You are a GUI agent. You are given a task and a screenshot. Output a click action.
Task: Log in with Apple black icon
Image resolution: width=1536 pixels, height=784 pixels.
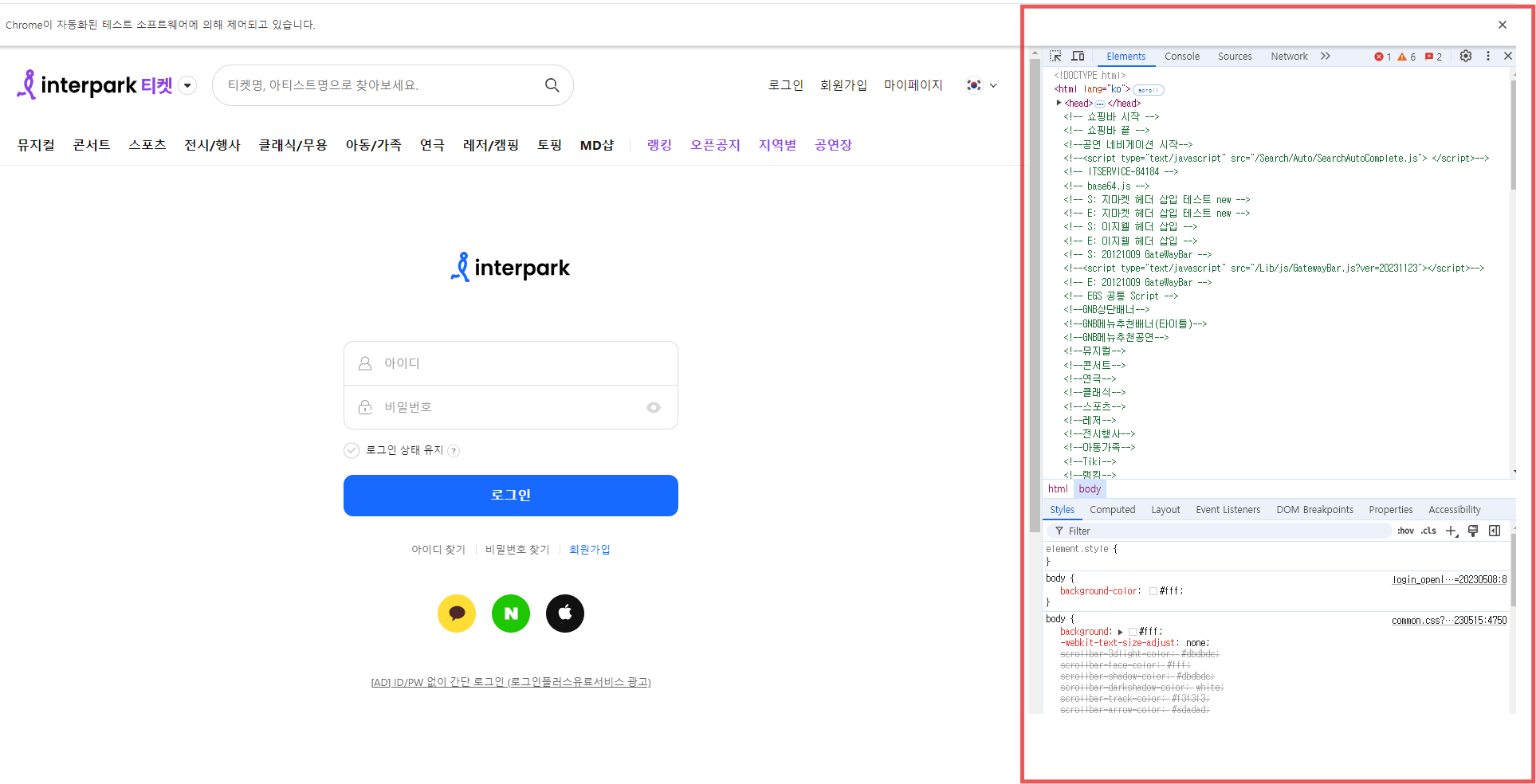[565, 613]
